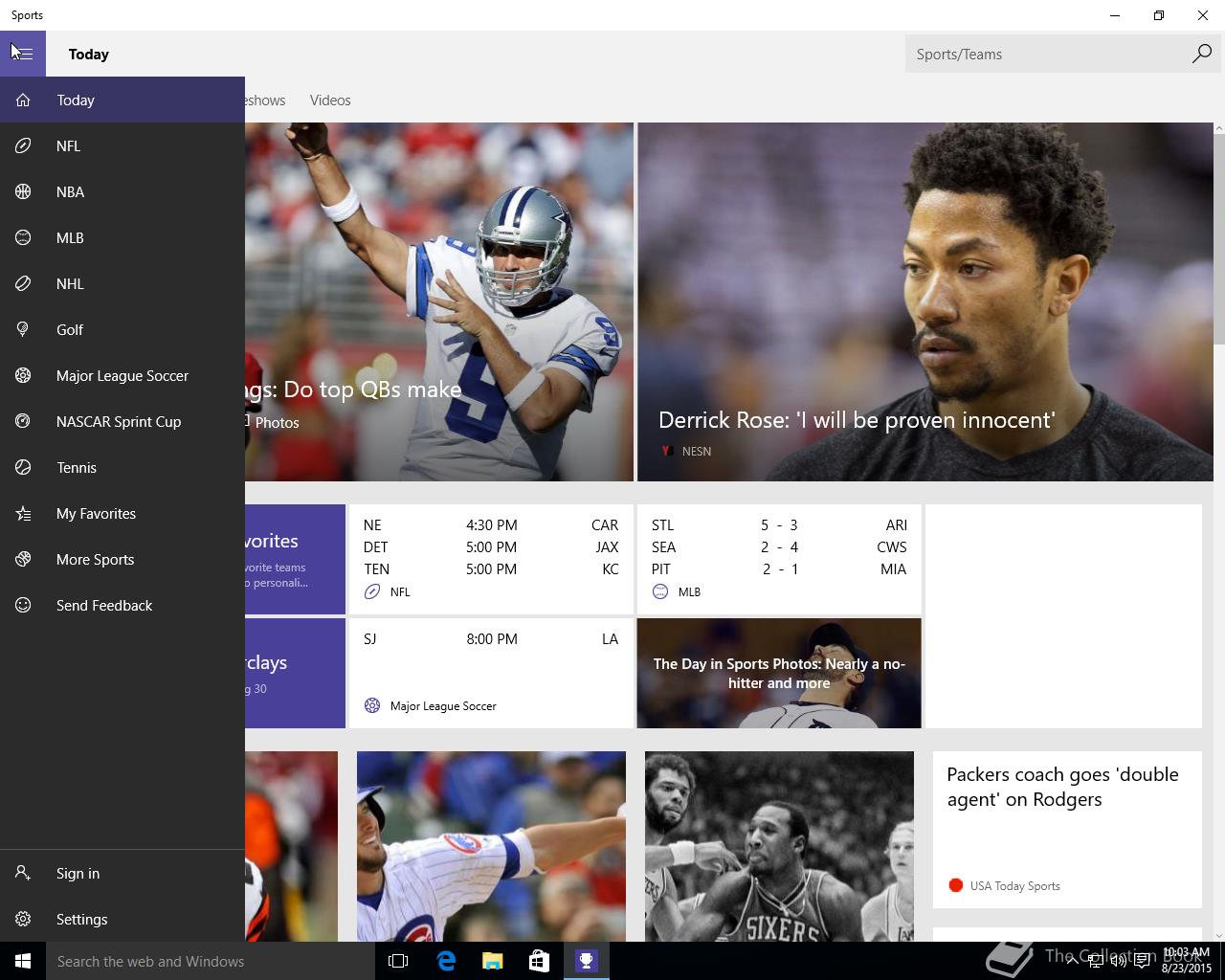
Task: Click the Major League Soccer ball icon in sidebar
Action: point(23,375)
